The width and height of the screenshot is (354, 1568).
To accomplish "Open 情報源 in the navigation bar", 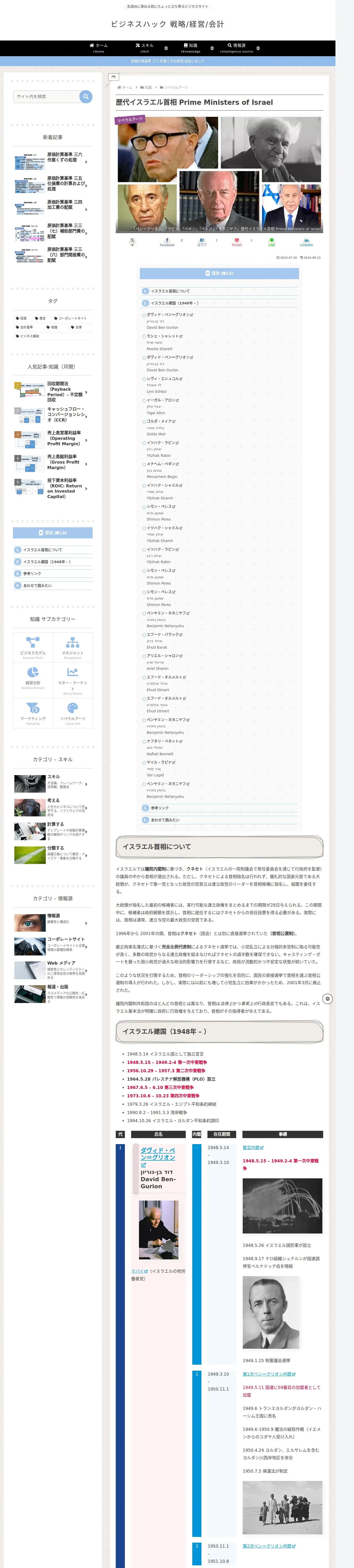I will [237, 48].
